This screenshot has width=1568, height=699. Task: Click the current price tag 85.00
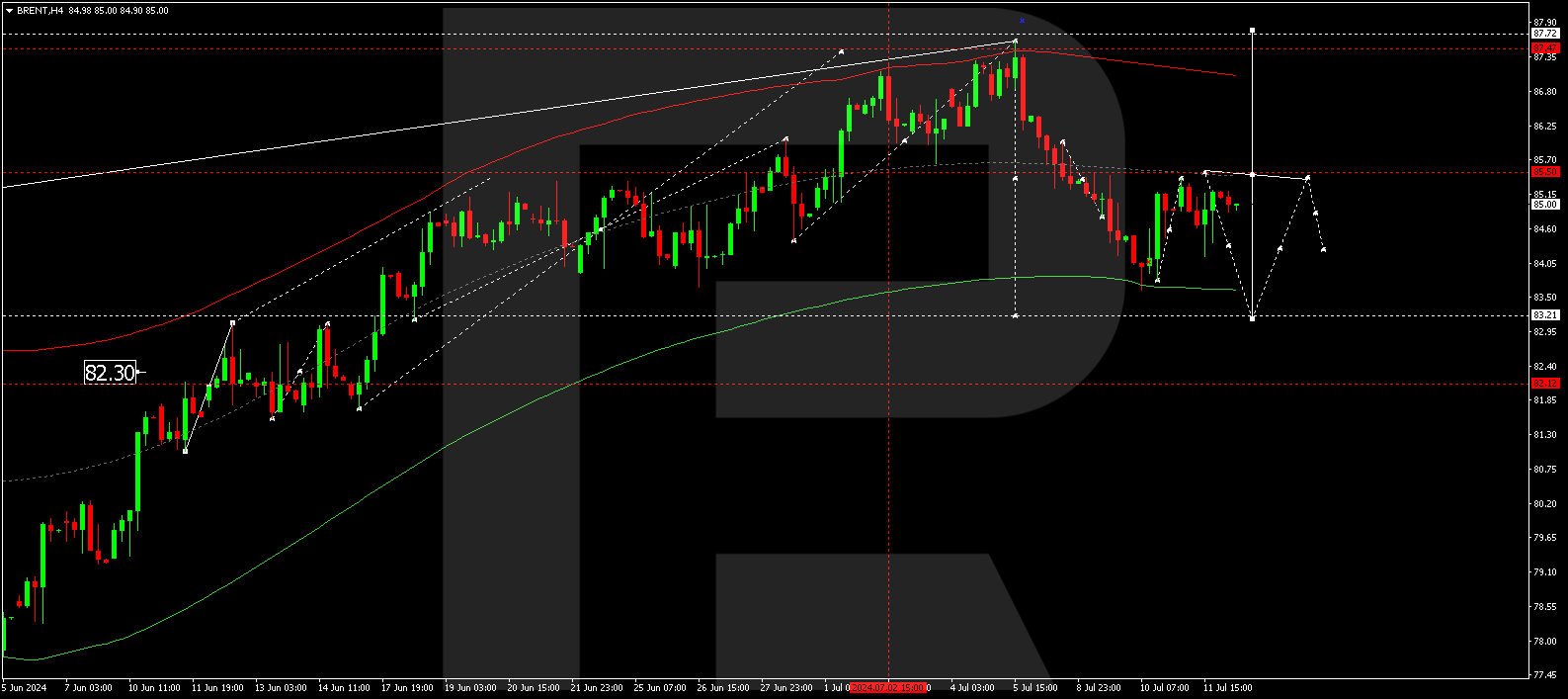click(1544, 205)
